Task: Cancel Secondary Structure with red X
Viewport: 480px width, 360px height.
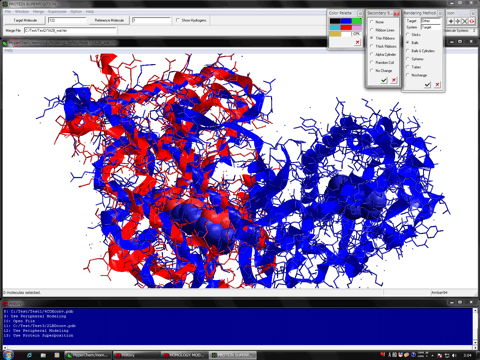Action: tap(394, 80)
